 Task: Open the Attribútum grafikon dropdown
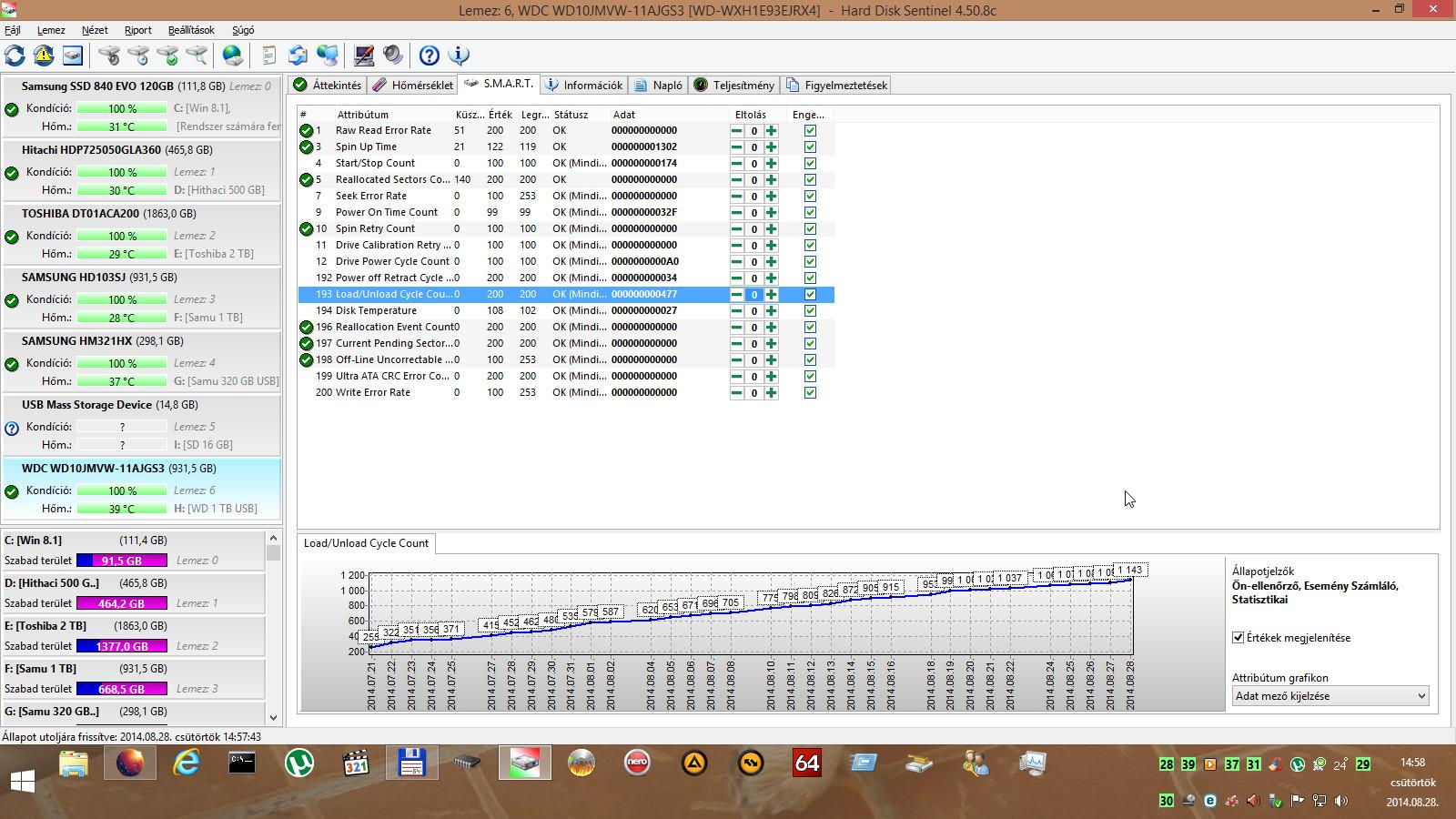(x=1330, y=695)
